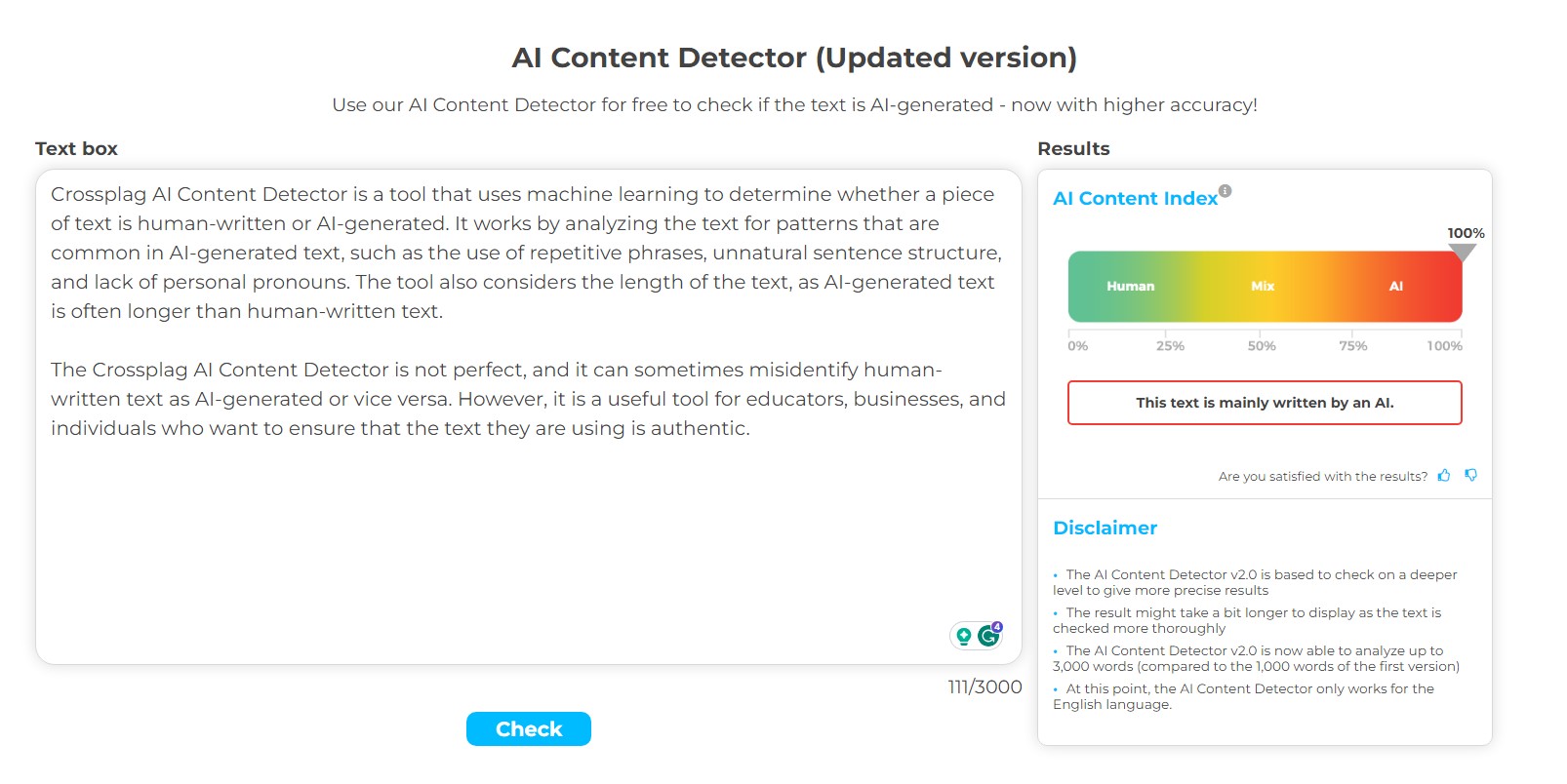This screenshot has width=1567, height=784.
Task: Click the 111/3000 word counter
Action: [984, 686]
